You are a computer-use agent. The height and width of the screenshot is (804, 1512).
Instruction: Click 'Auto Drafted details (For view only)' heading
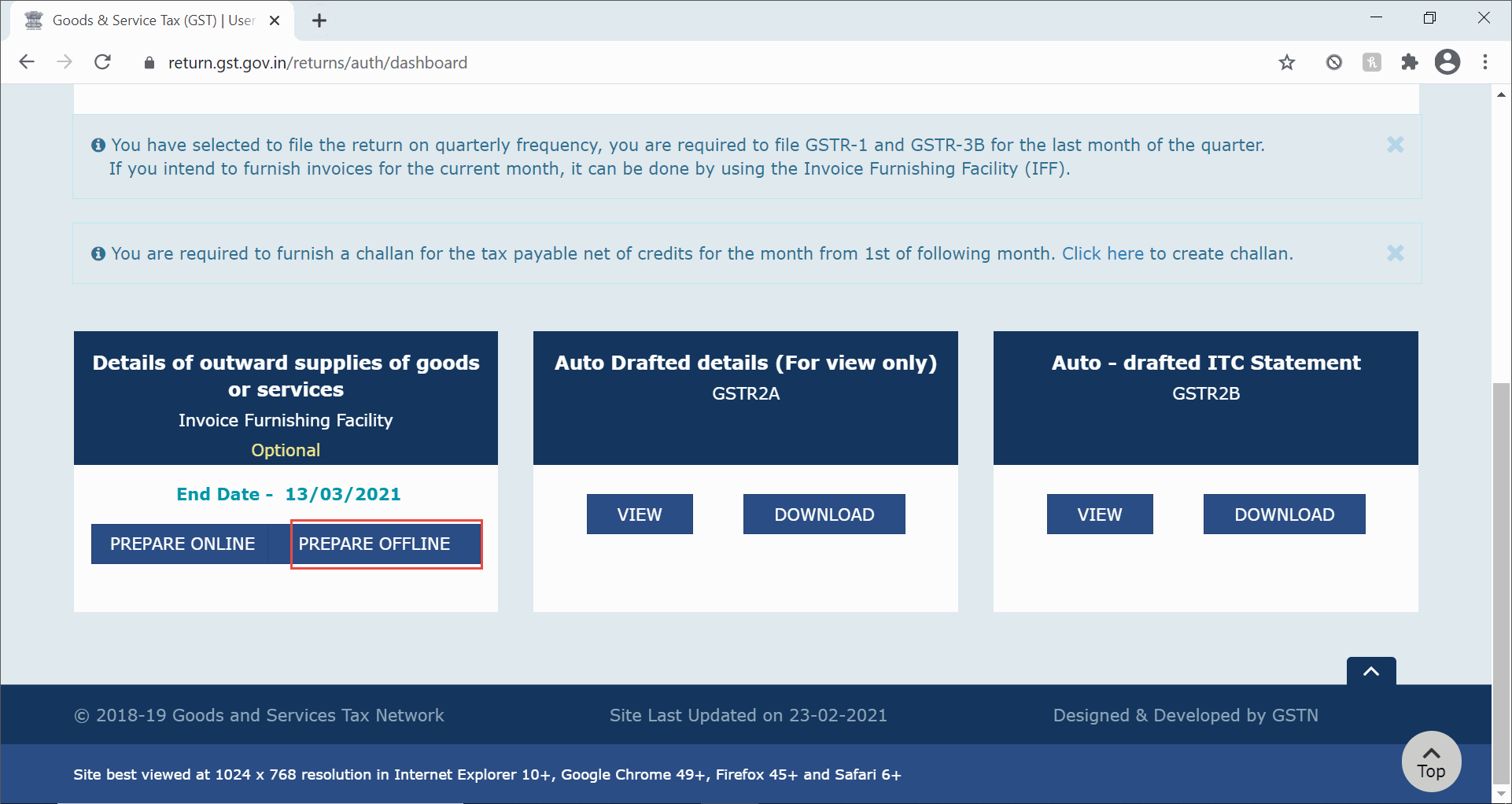[746, 363]
